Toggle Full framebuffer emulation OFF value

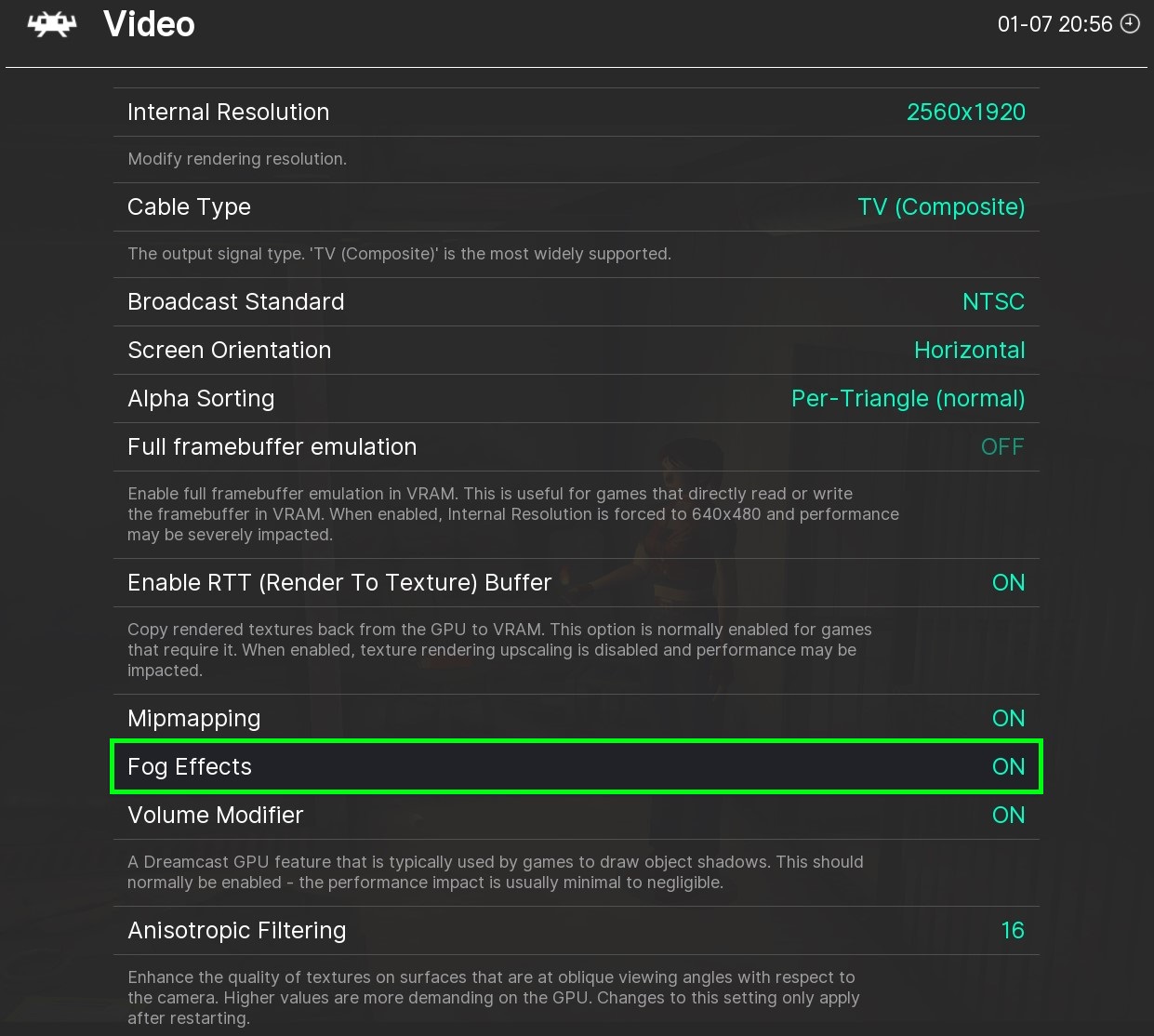[1001, 447]
